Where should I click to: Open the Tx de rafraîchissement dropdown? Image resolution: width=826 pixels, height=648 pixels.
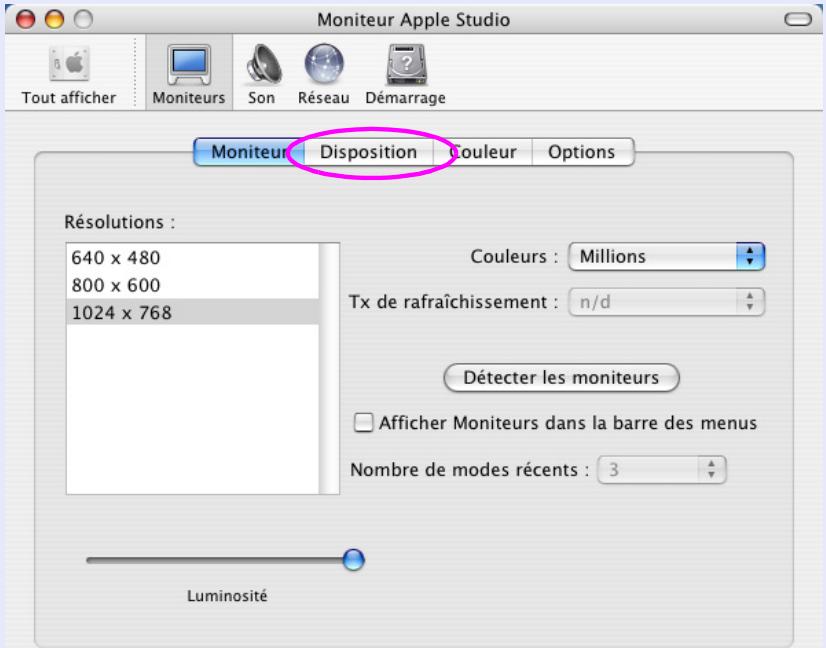[666, 302]
